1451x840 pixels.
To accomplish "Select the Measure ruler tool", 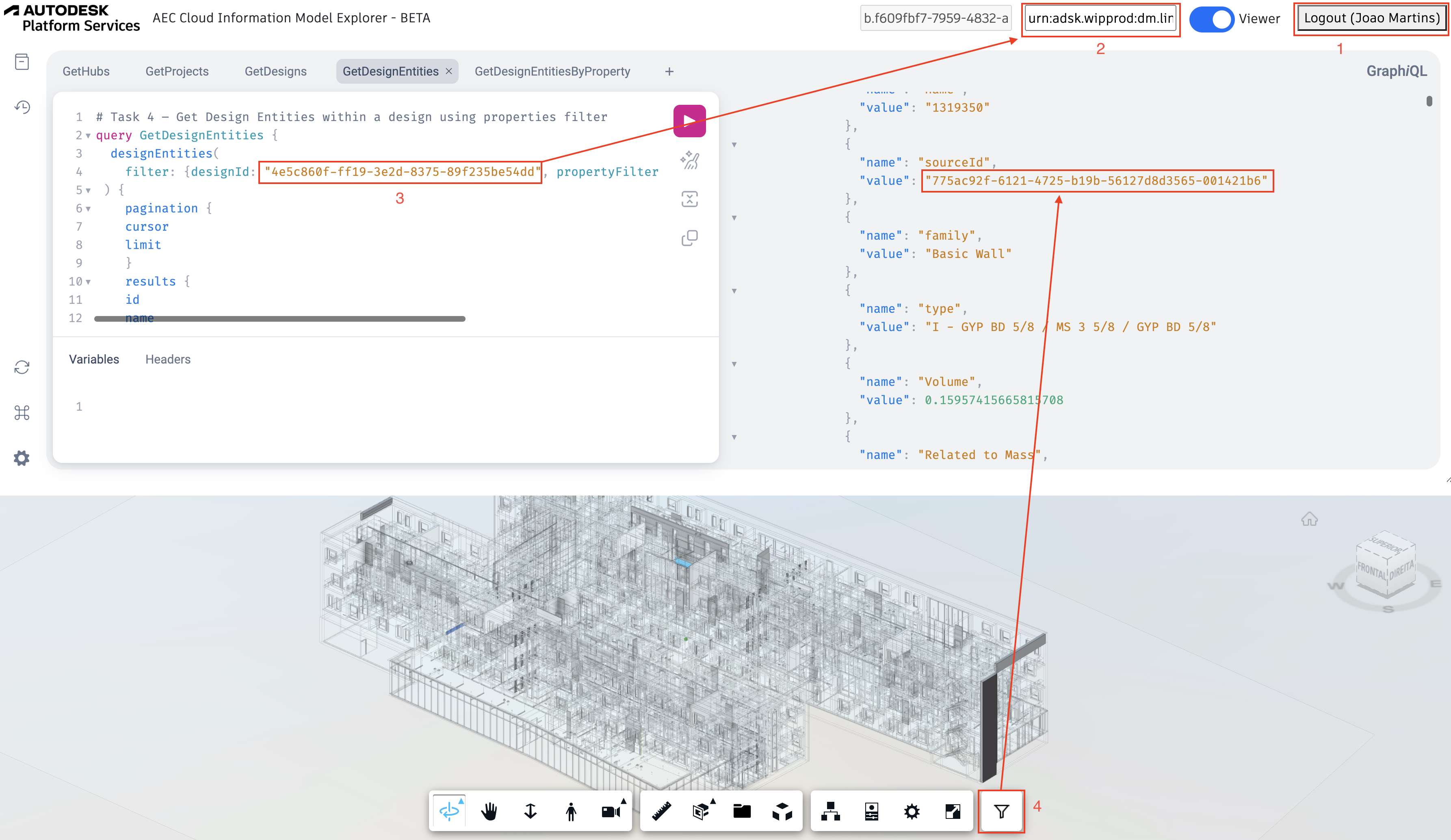I will click(x=661, y=811).
